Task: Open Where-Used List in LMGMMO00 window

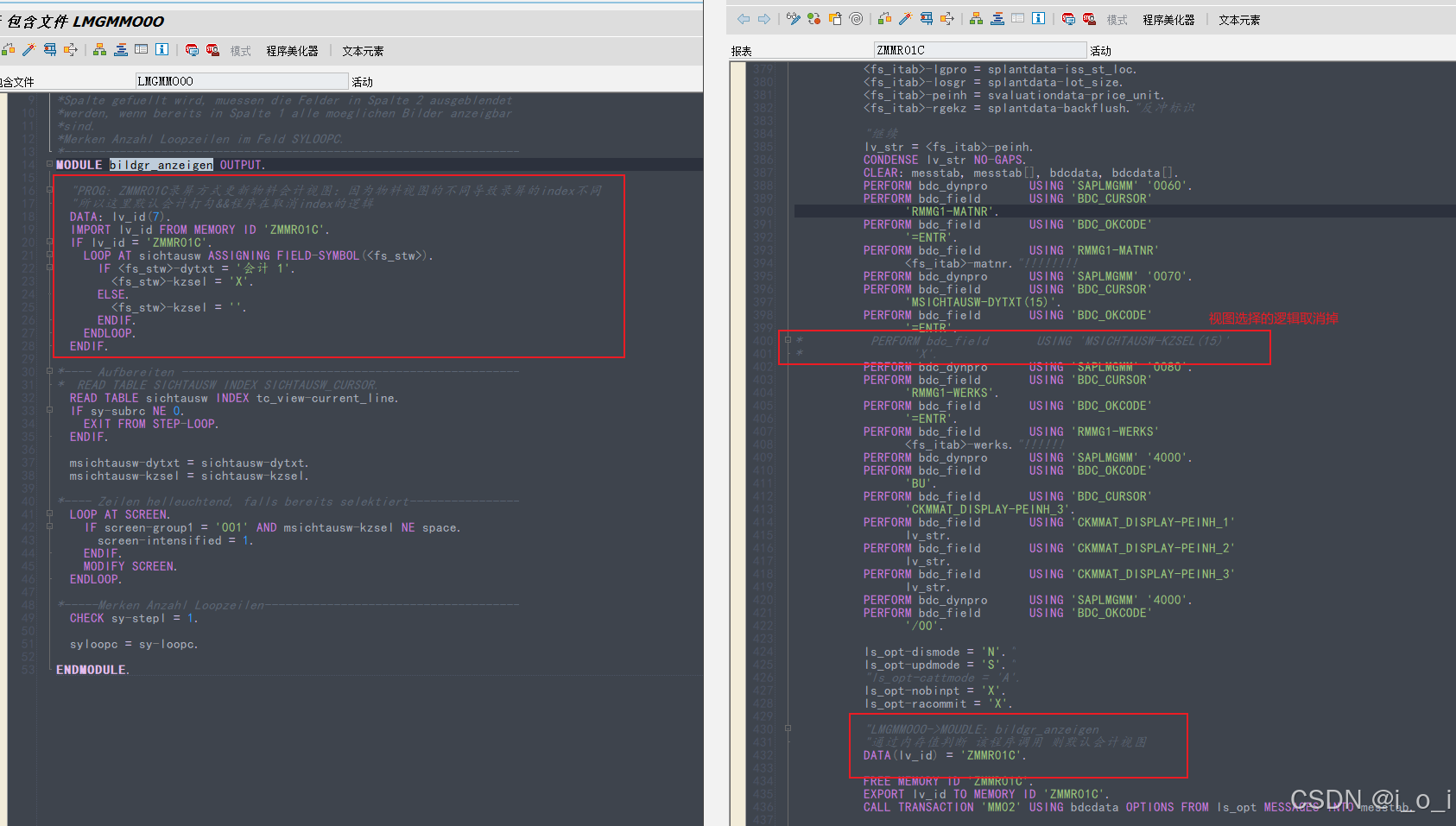Action: pos(71,50)
